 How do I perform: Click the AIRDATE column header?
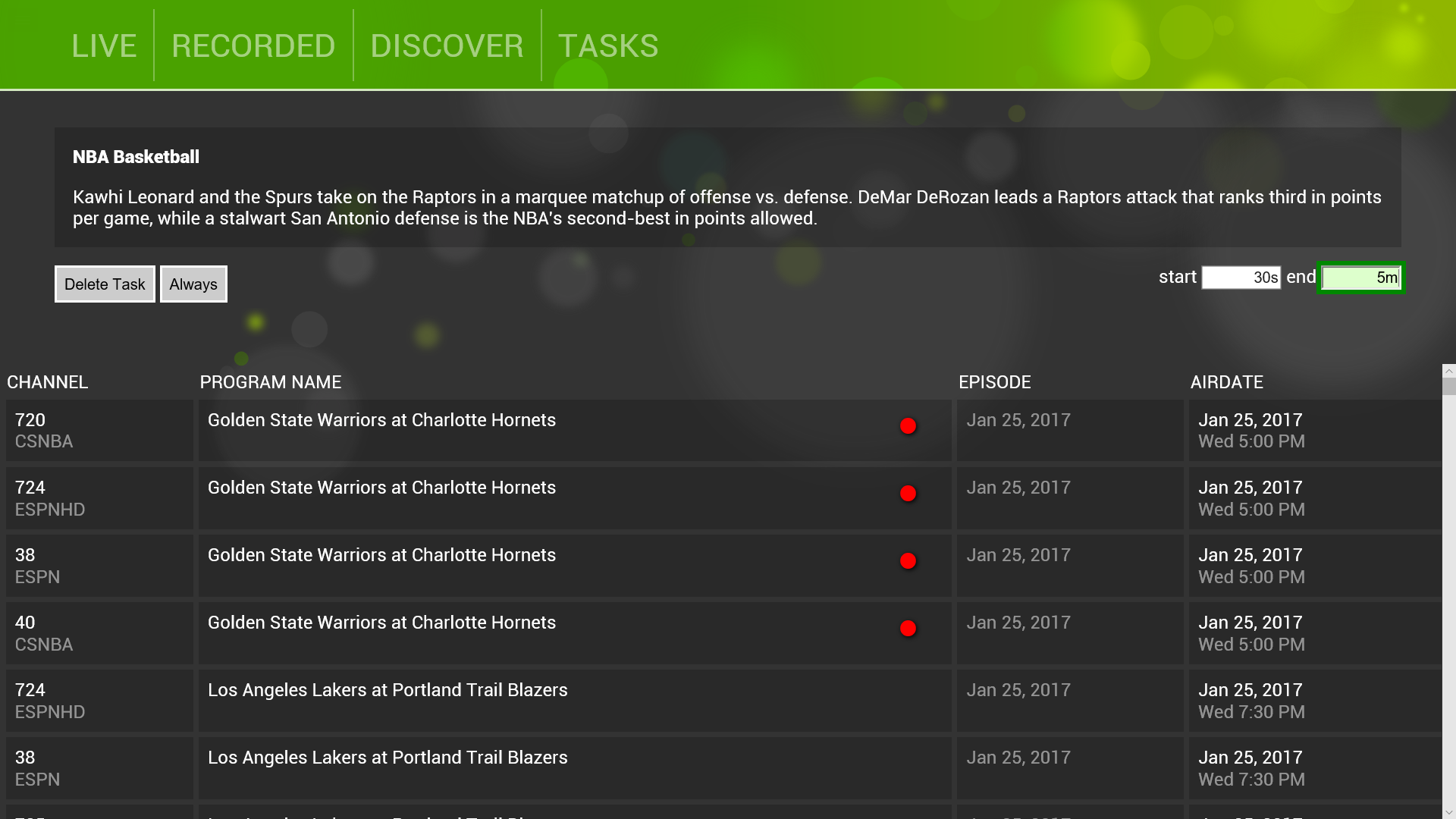1227,382
